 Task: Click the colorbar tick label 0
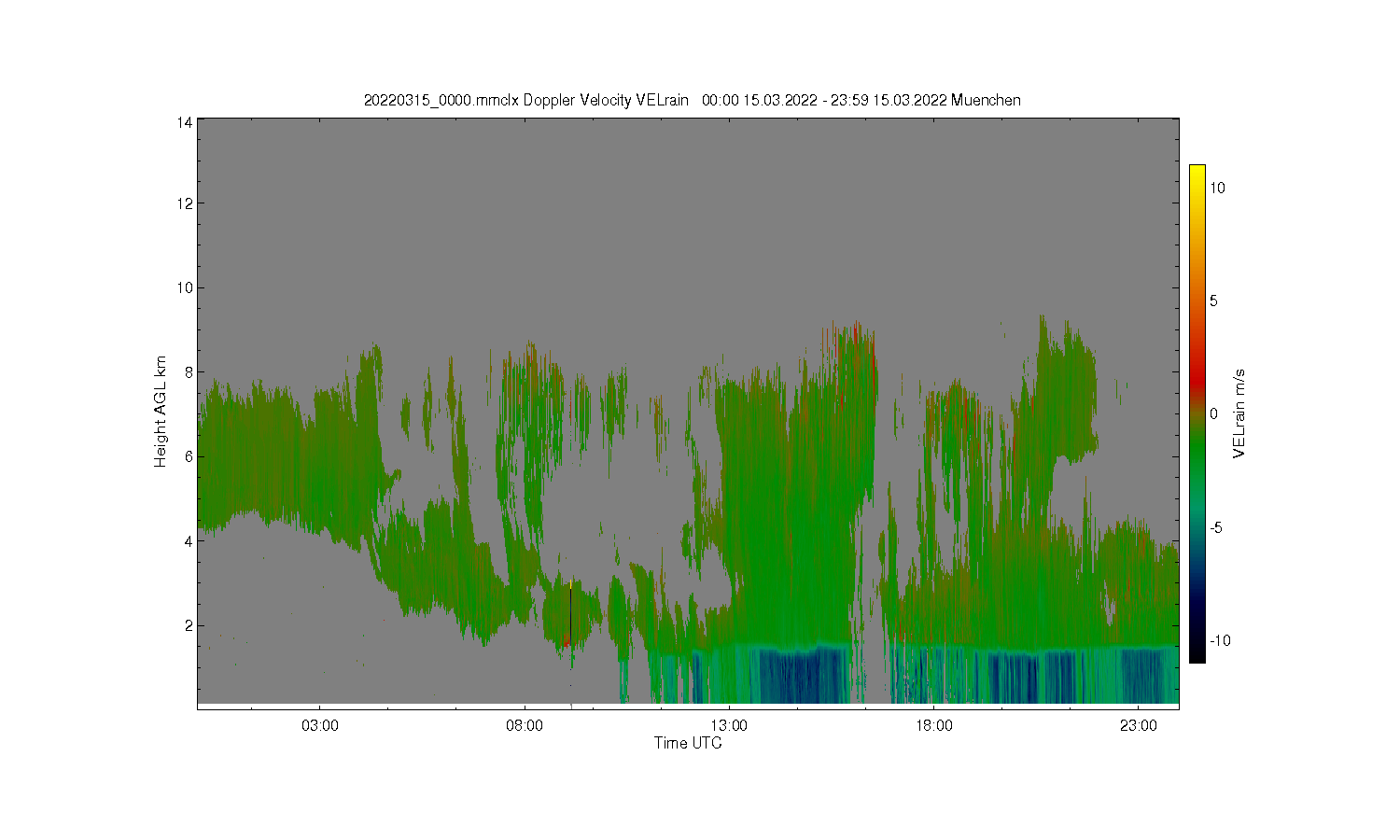1213,413
